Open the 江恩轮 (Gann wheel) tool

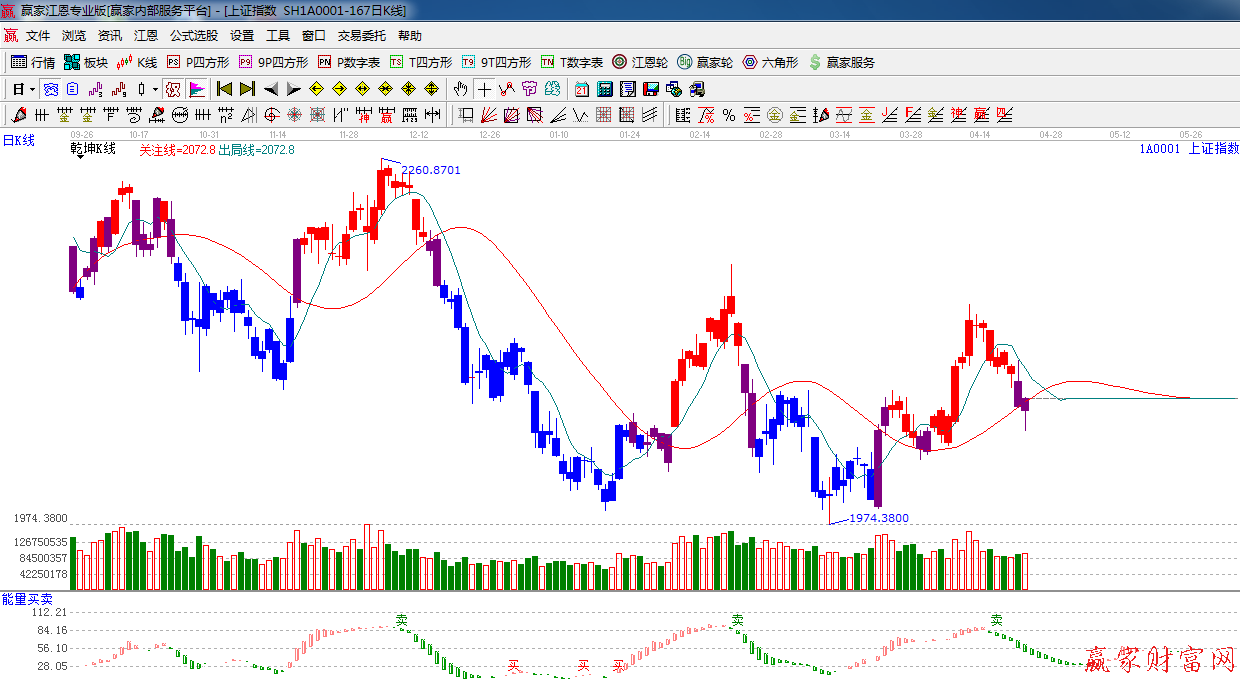click(x=639, y=62)
